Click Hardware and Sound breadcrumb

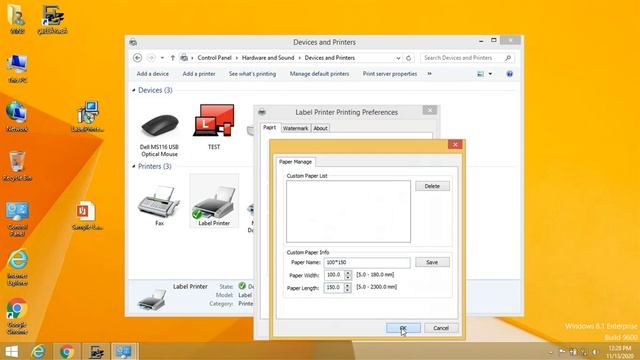click(268, 58)
